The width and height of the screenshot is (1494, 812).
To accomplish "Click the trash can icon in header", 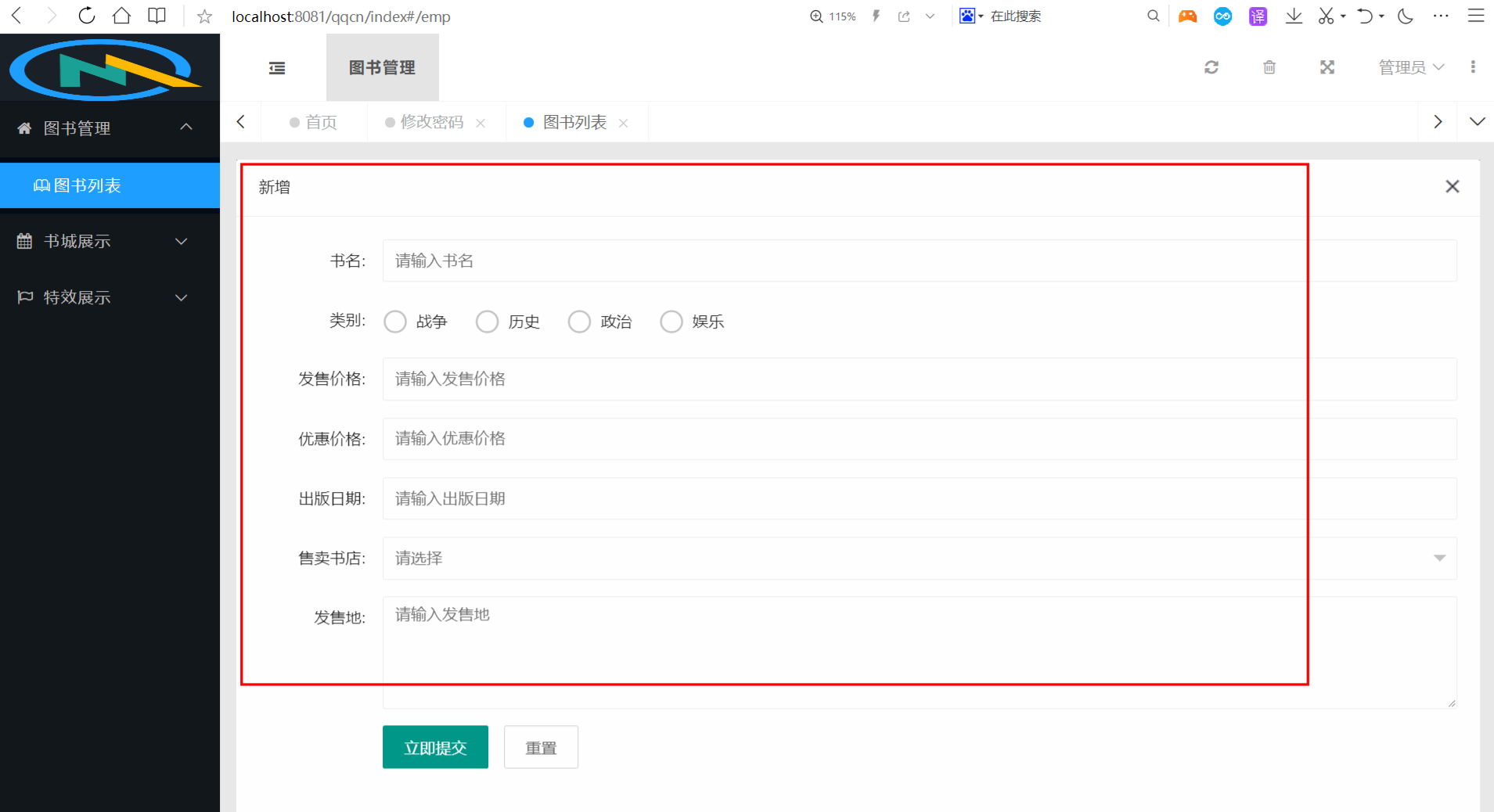I will [1269, 67].
